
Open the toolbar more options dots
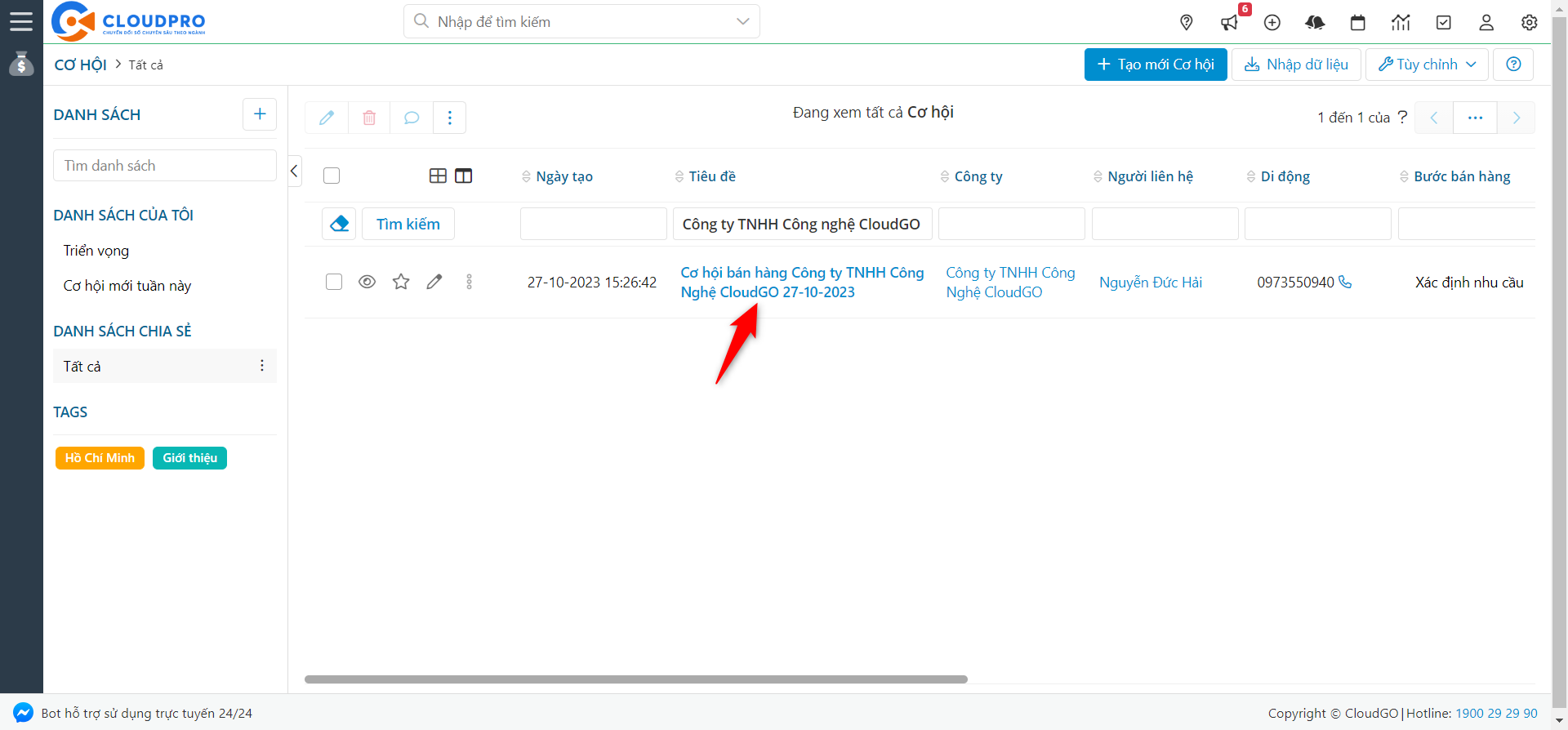450,118
